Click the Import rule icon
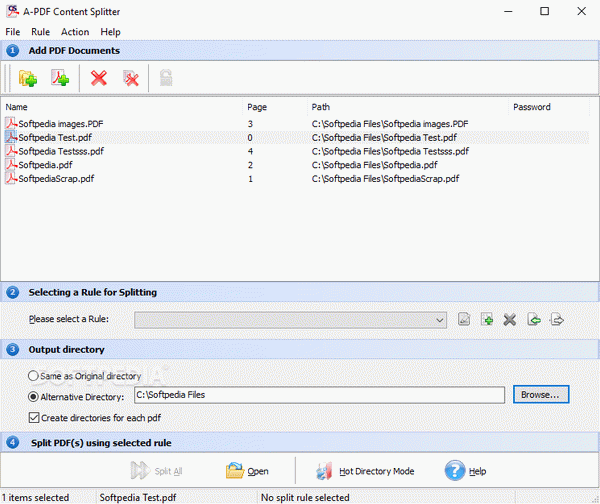600x504 pixels. coord(534,319)
